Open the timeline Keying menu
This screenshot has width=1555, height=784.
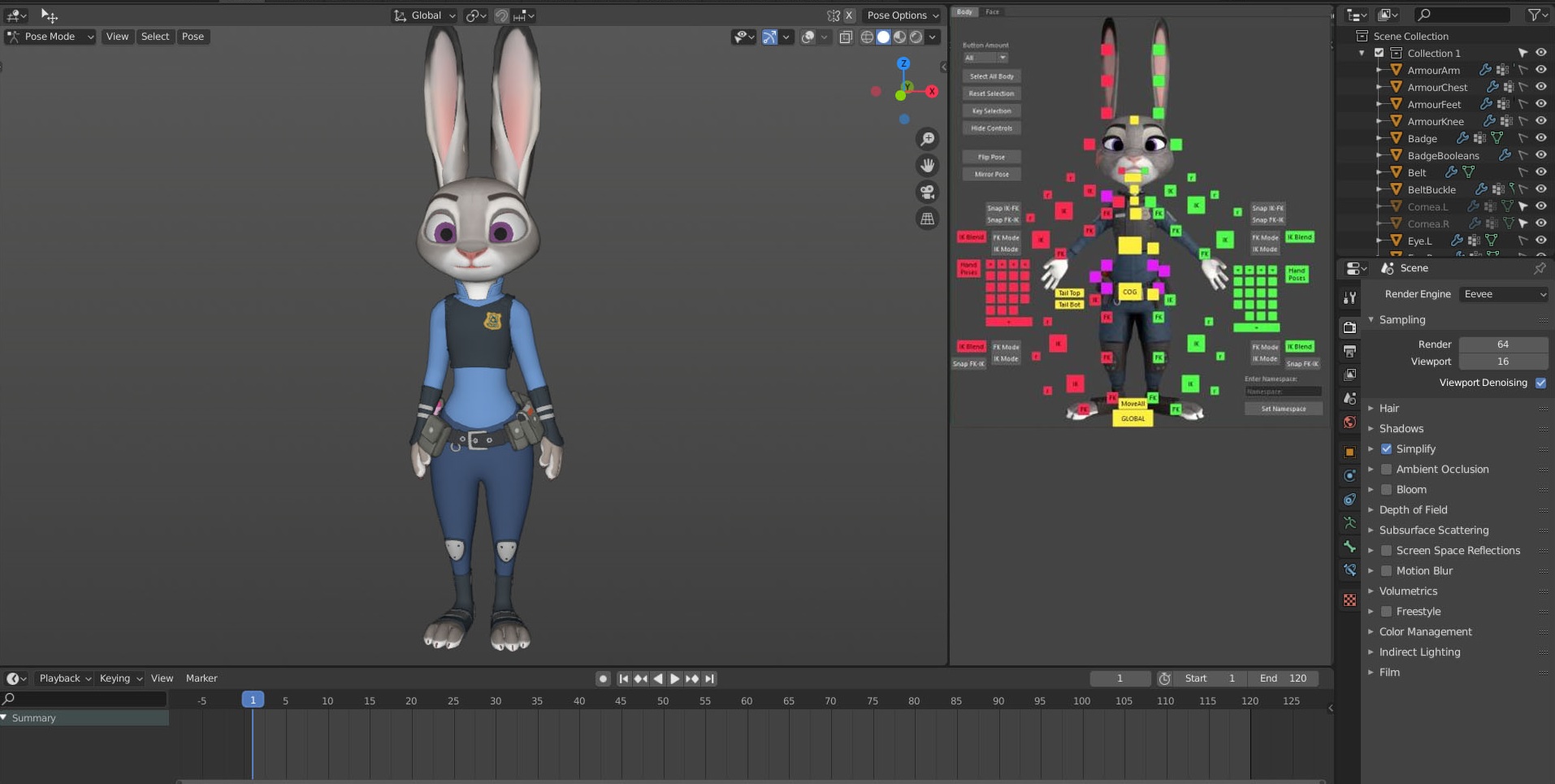120,678
